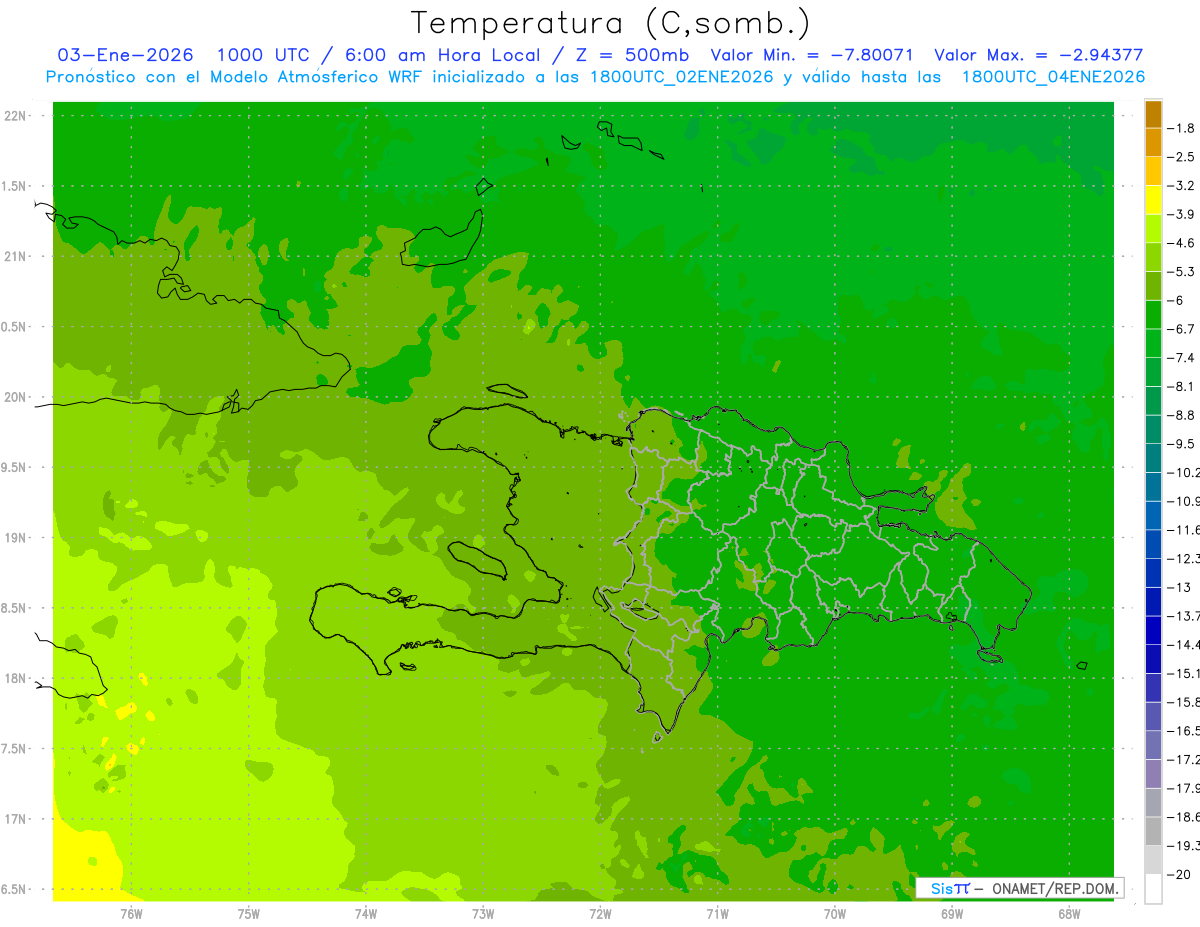Image resolution: width=1200 pixels, height=927 pixels.
Task: Click the "8.5N" latitude tick label
Action: click(x=15, y=608)
